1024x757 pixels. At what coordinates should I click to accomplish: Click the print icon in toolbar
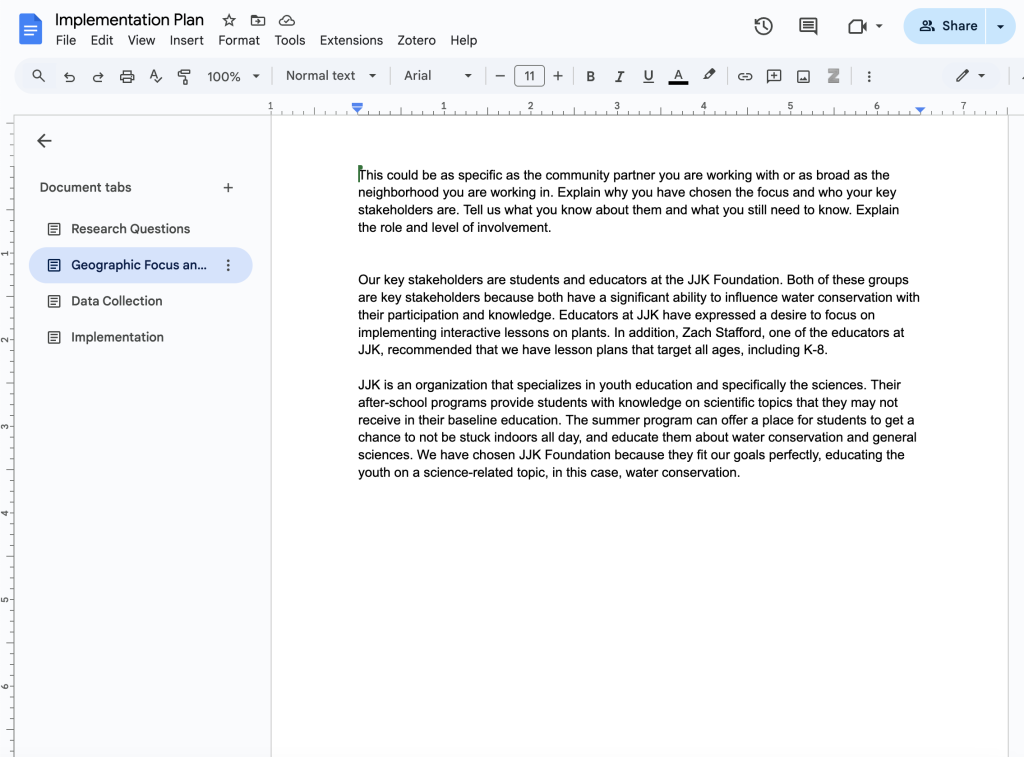coord(127,76)
